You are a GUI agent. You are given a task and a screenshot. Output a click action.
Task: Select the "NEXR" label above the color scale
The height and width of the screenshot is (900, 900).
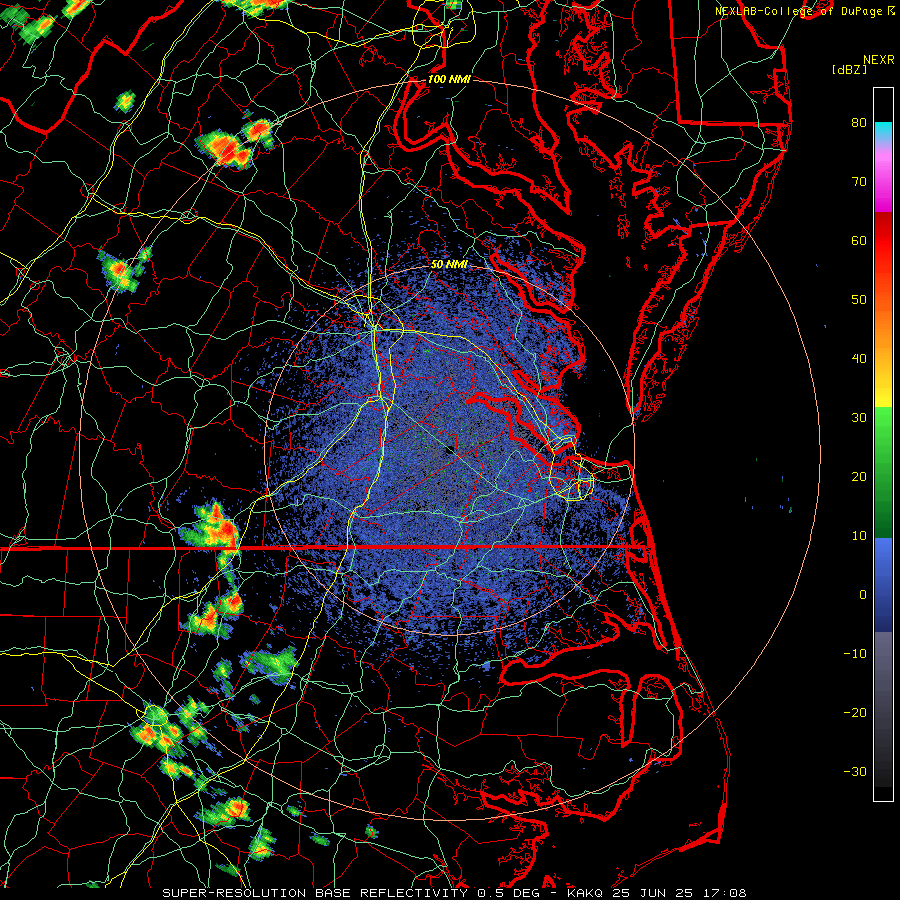(879, 60)
